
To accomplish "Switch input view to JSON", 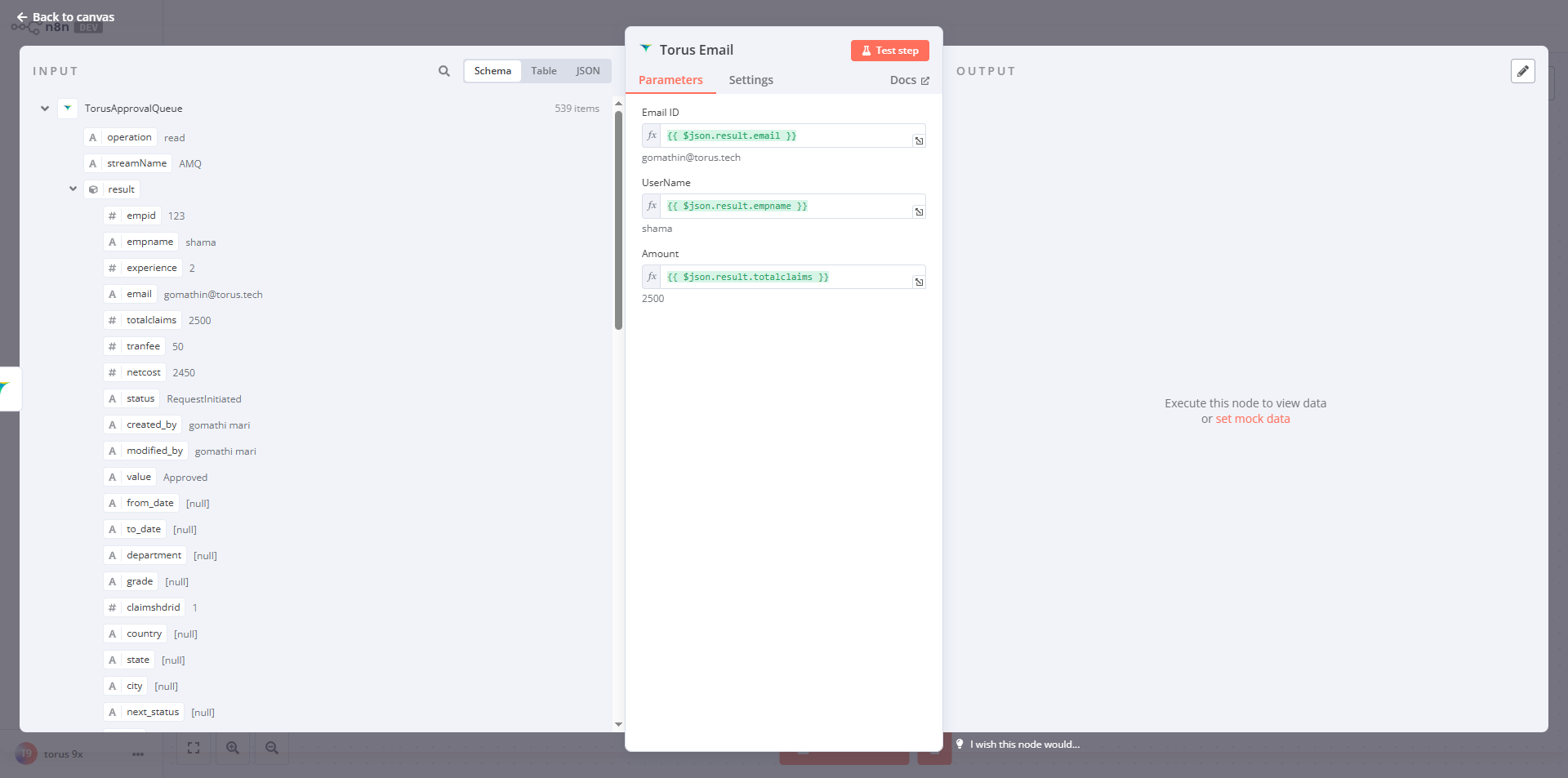I will (x=587, y=71).
